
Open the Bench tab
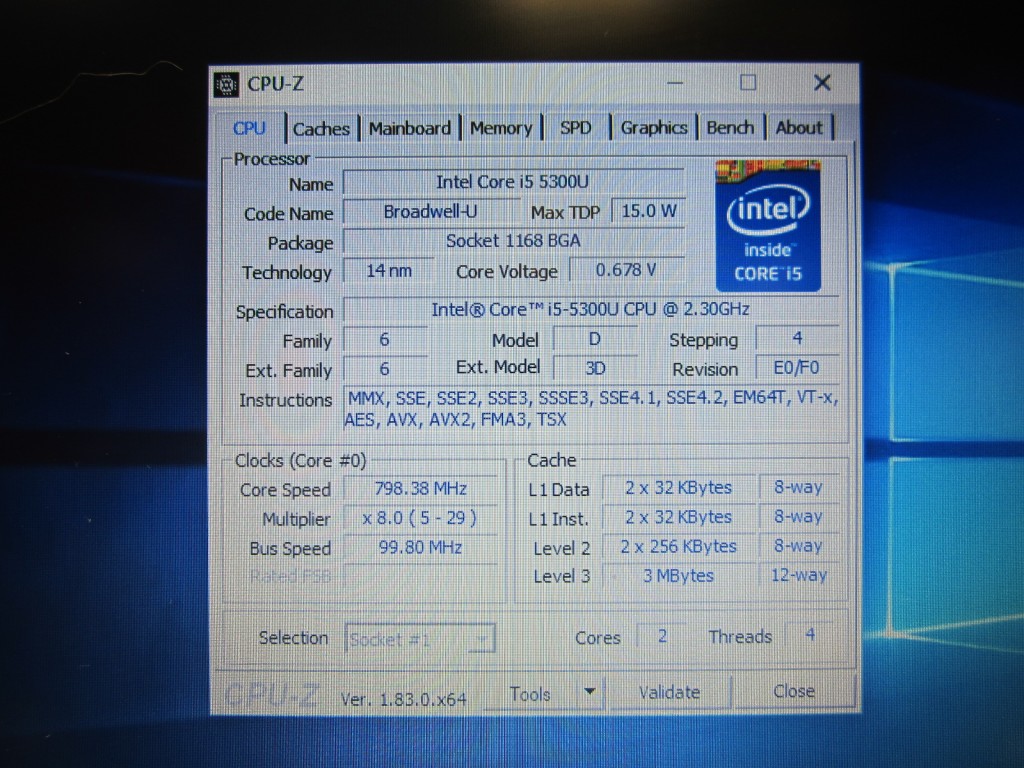point(730,127)
